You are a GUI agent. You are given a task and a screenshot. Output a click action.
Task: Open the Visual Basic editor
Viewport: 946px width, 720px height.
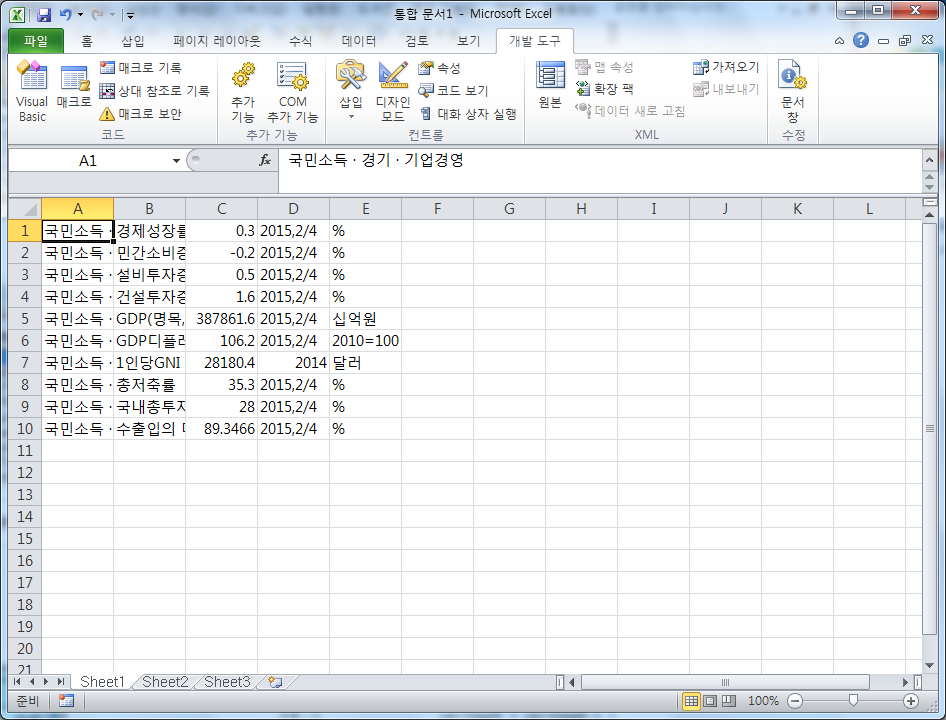coord(31,90)
